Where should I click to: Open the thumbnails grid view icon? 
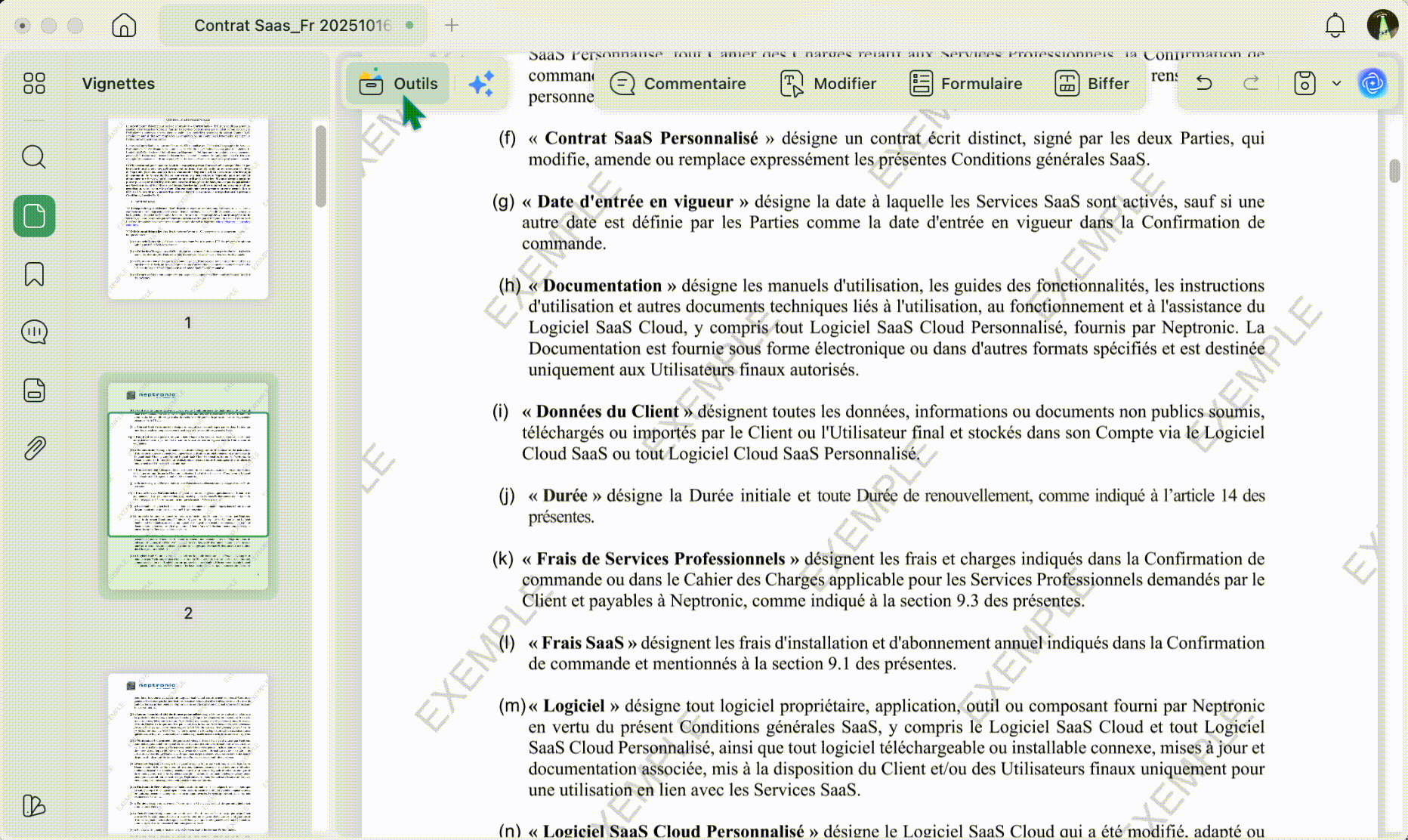coord(34,83)
